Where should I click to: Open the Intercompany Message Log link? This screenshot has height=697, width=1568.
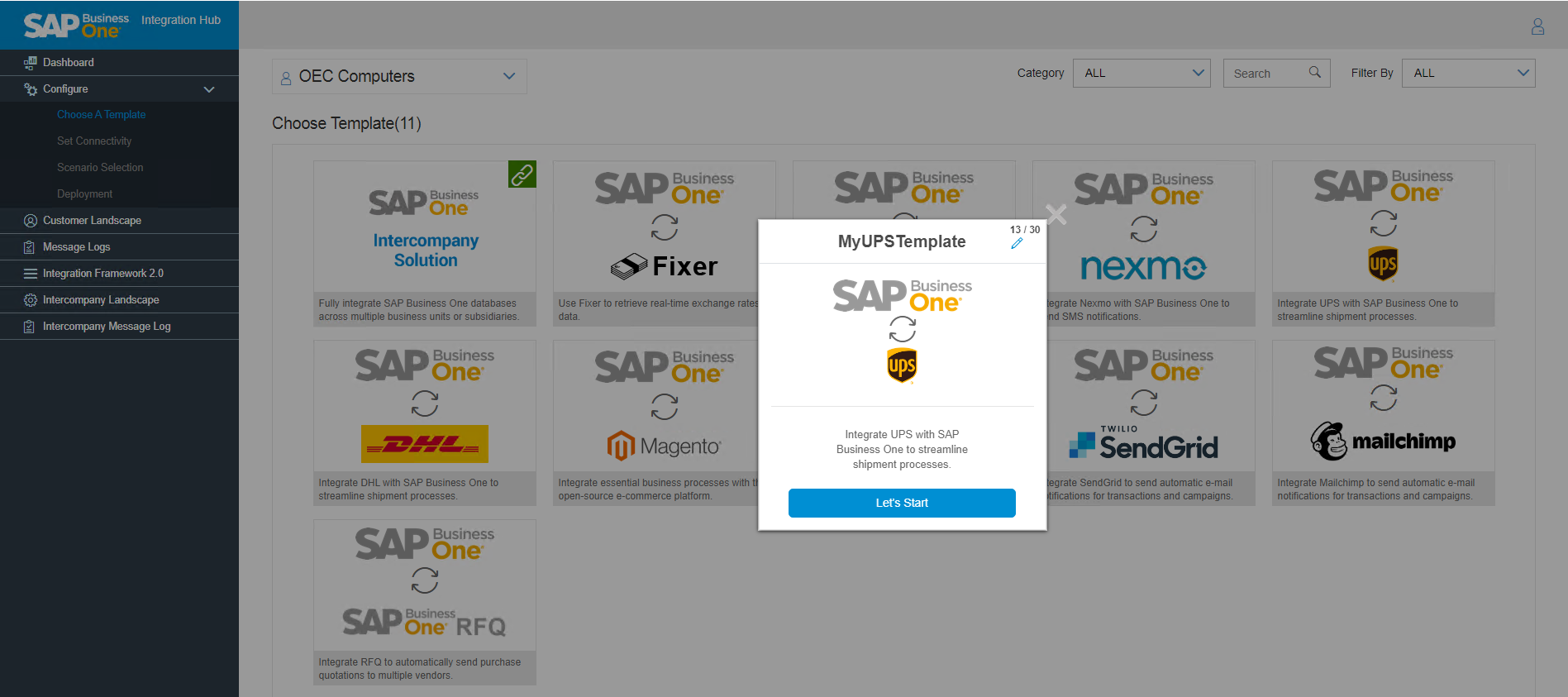tap(107, 327)
